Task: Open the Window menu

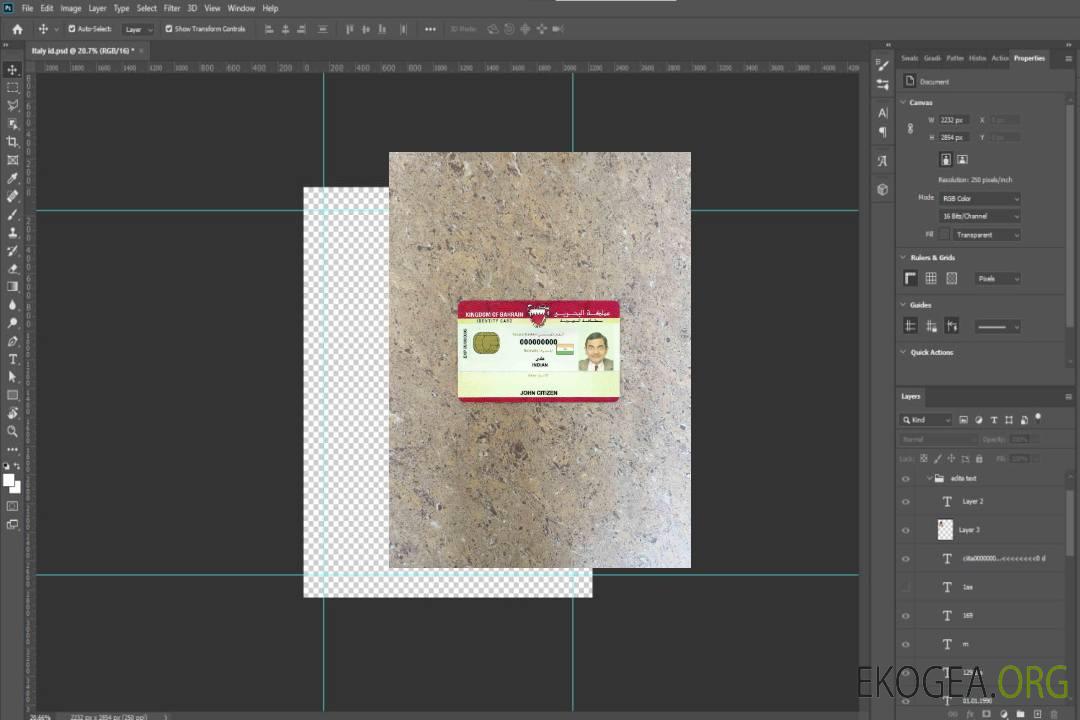Action: pos(241,8)
